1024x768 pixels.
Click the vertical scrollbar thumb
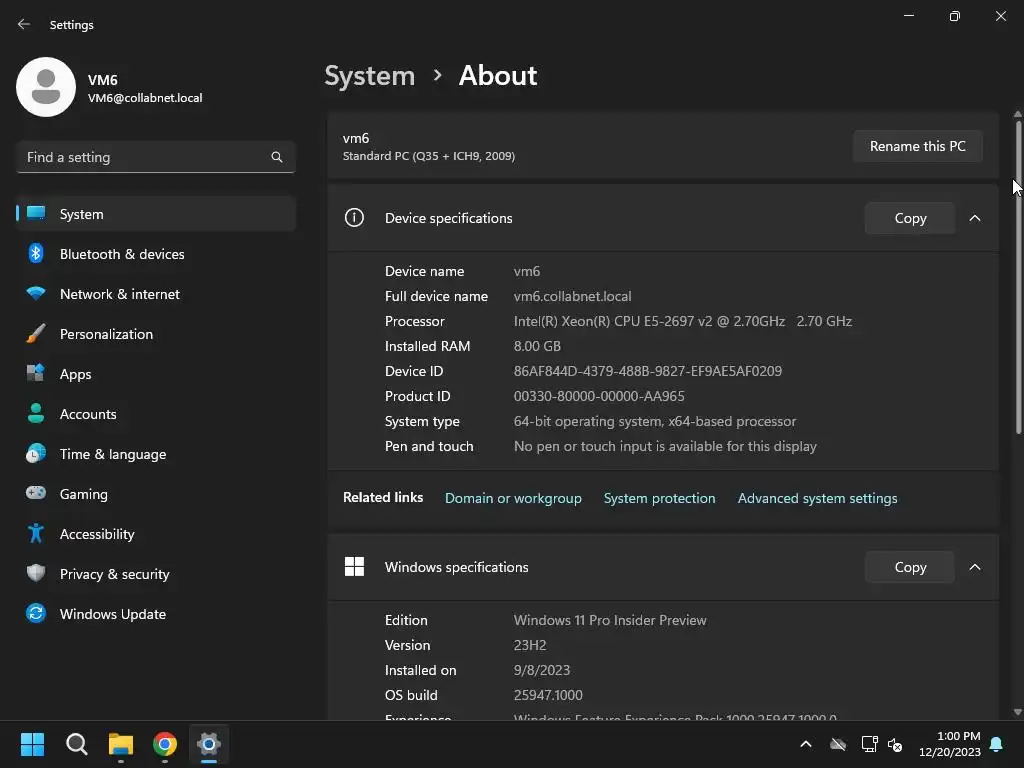1017,276
